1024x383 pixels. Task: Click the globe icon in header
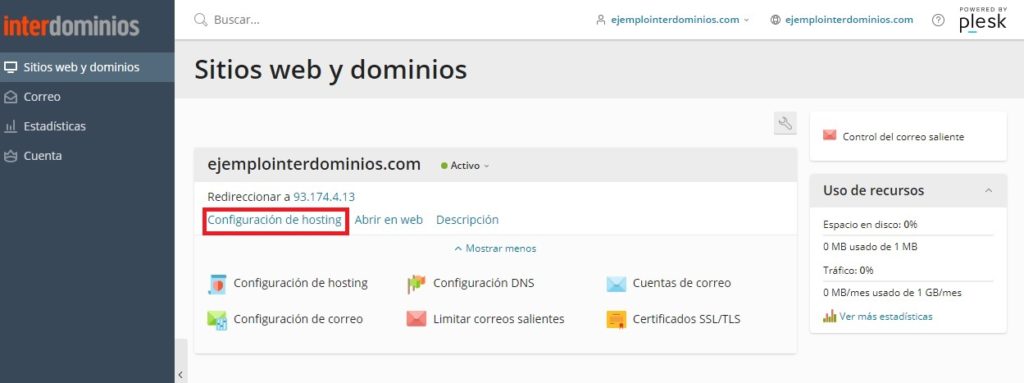click(775, 20)
